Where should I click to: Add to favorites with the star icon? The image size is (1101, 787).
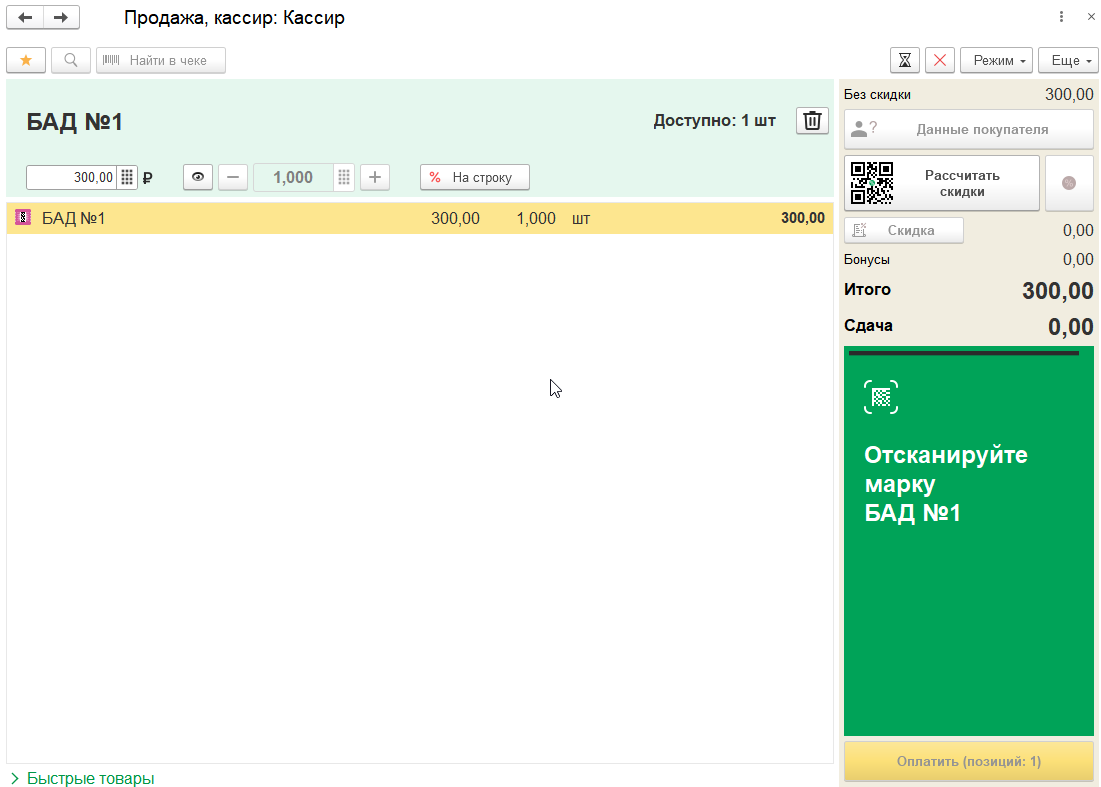click(x=26, y=60)
